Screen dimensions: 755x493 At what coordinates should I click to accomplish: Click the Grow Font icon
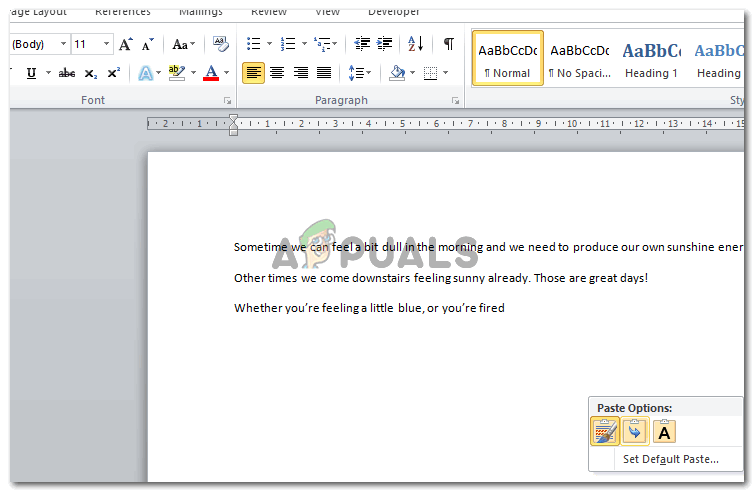[x=125, y=44]
